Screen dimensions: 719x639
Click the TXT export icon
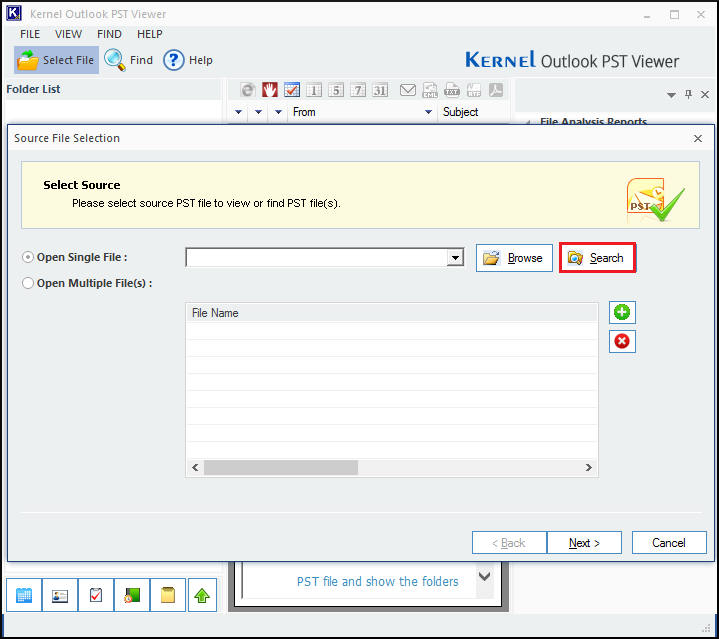pyautogui.click(x=452, y=90)
